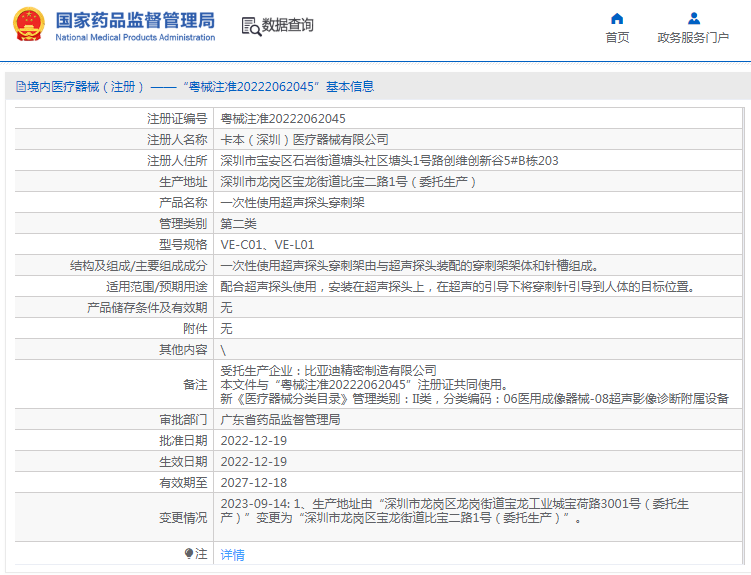This screenshot has width=751, height=575.
Task: Click the 生效日期 label
Action: (x=183, y=462)
